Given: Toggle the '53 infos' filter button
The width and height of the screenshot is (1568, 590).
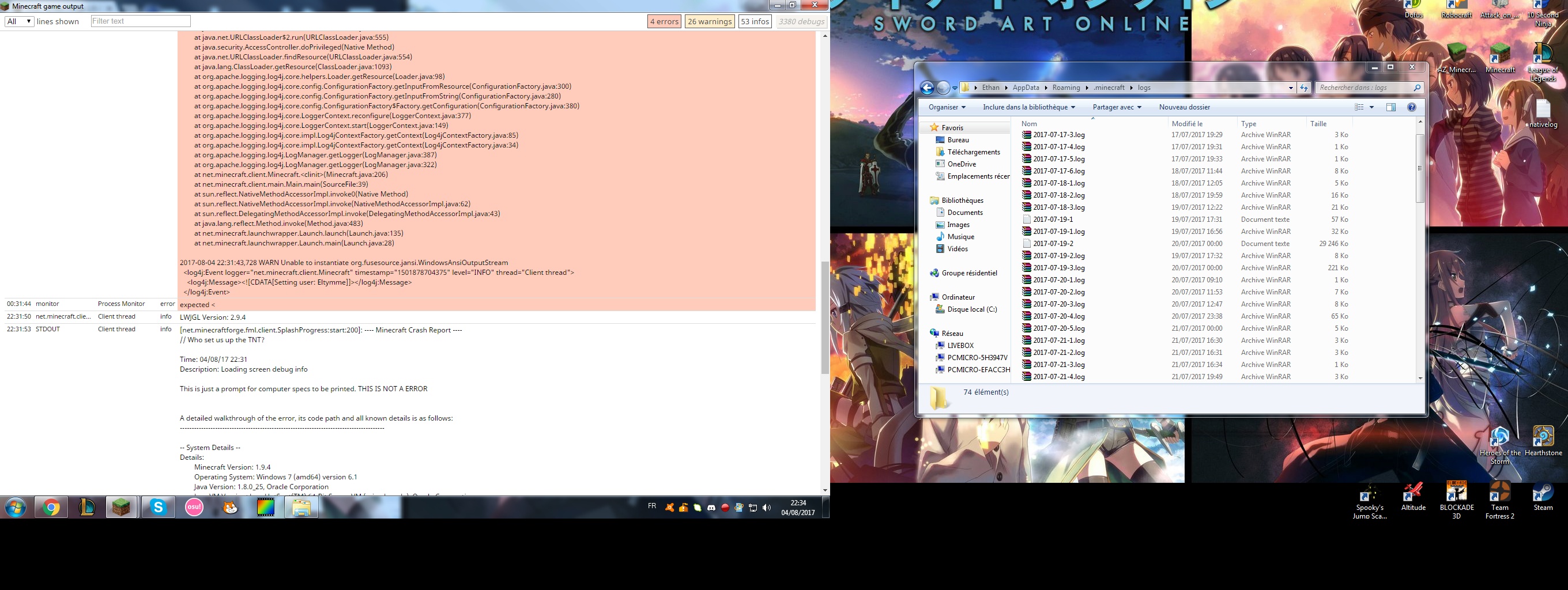Looking at the screenshot, I should (x=755, y=21).
